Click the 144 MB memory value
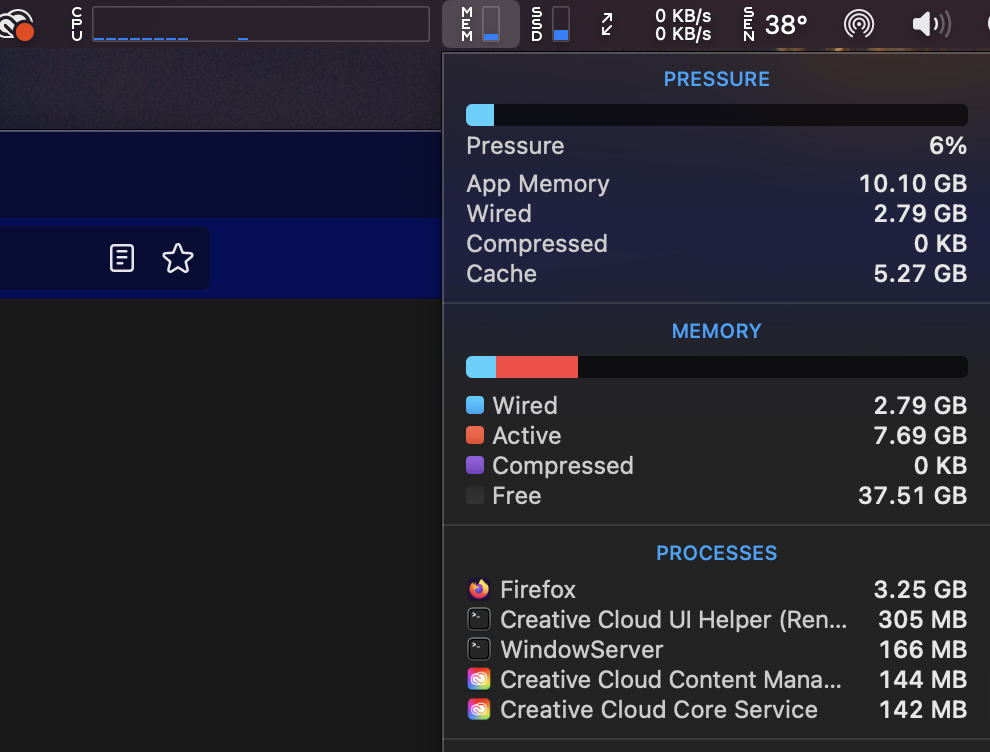The width and height of the screenshot is (990, 752). click(923, 680)
